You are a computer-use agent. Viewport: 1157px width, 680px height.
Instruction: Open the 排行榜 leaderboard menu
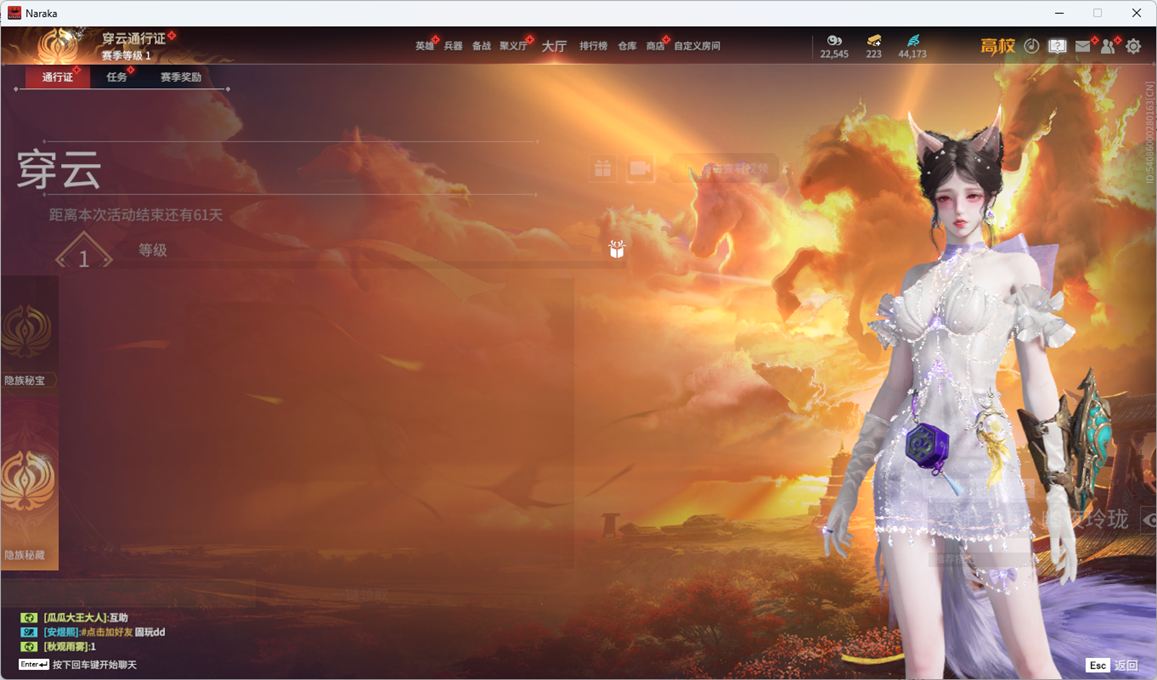[593, 46]
